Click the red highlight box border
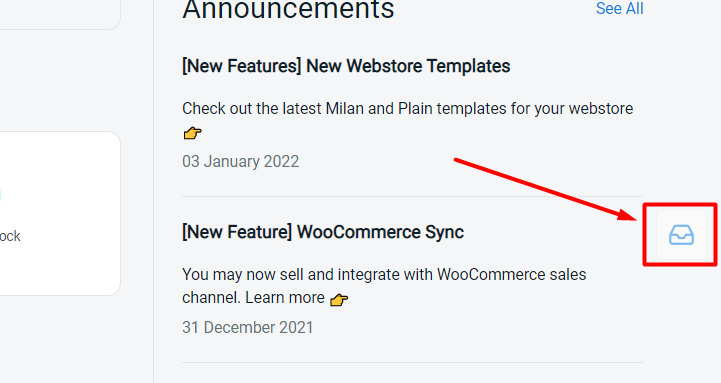The width and height of the screenshot is (721, 383). (680, 205)
